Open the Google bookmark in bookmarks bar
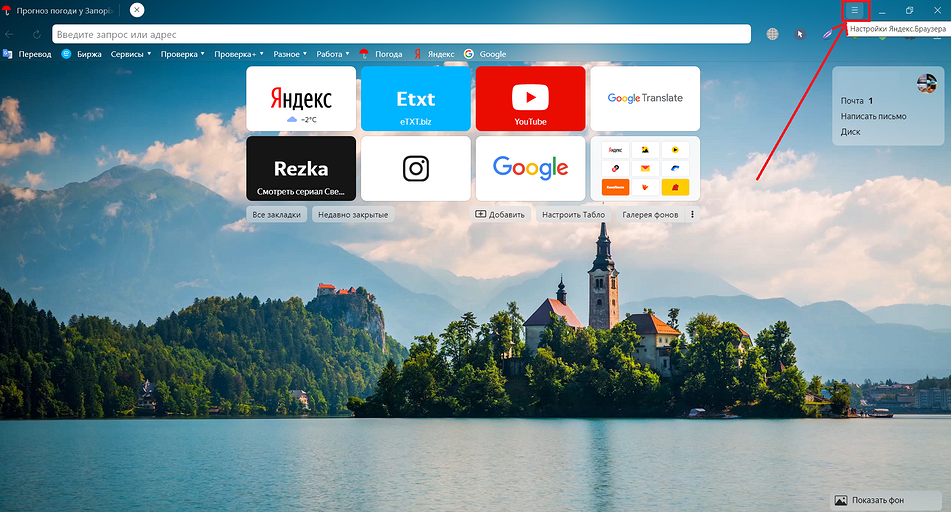951x512 pixels. coord(485,54)
